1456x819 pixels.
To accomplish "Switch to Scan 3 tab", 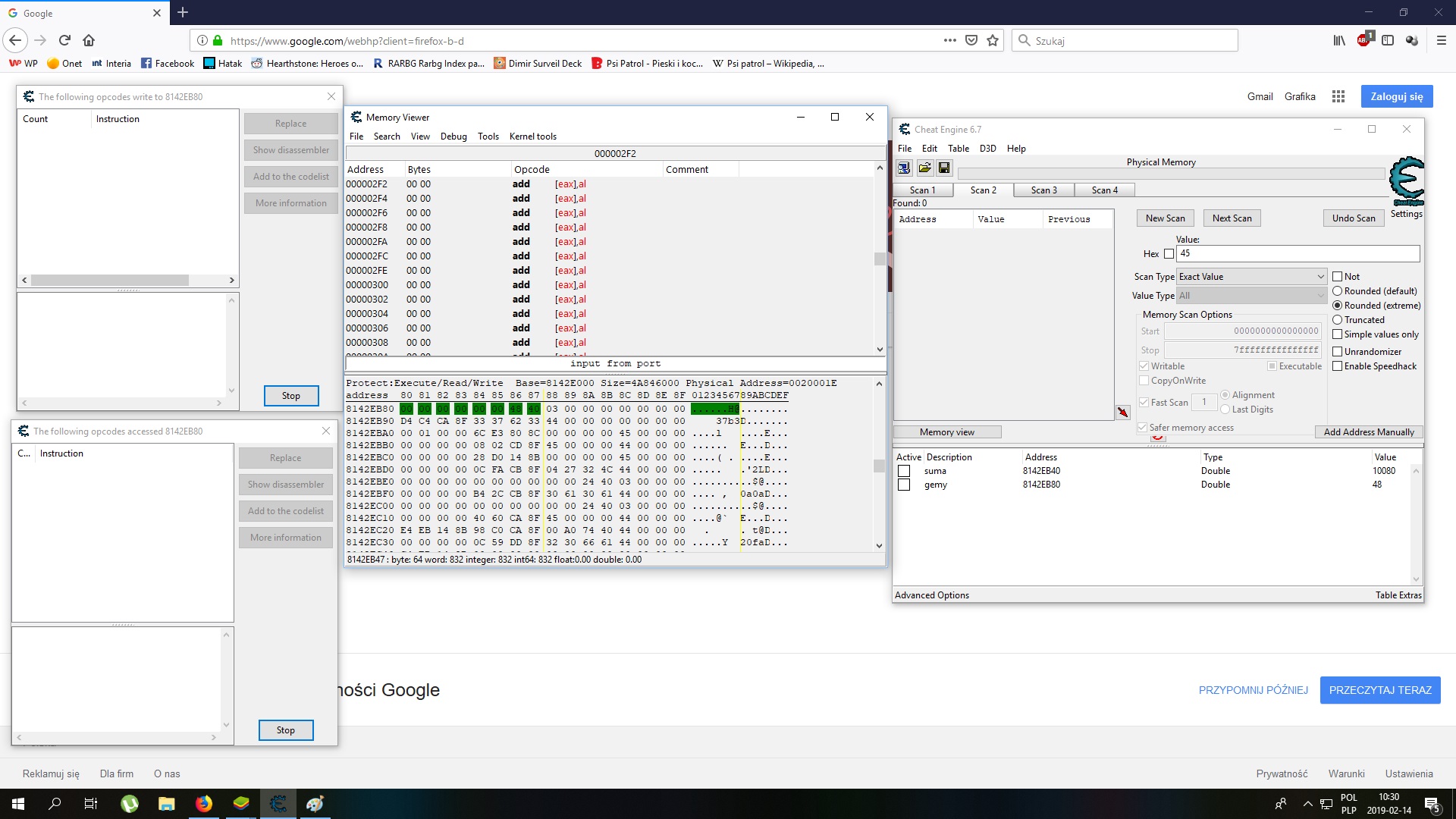I will (1043, 190).
